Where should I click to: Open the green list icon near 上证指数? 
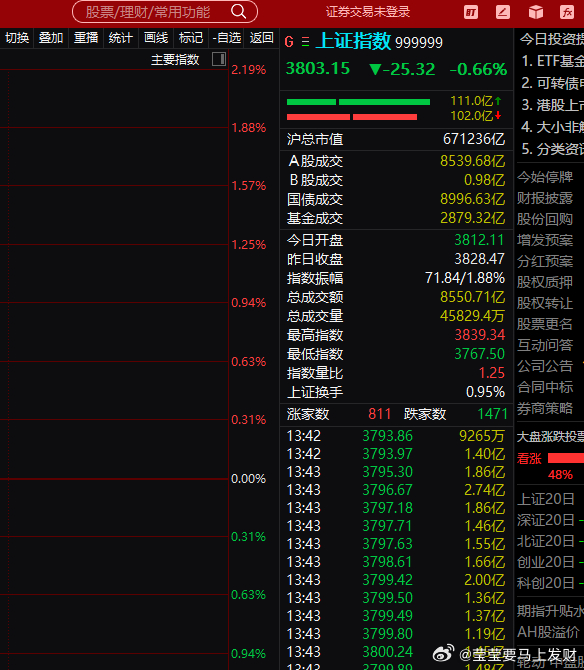[305, 42]
